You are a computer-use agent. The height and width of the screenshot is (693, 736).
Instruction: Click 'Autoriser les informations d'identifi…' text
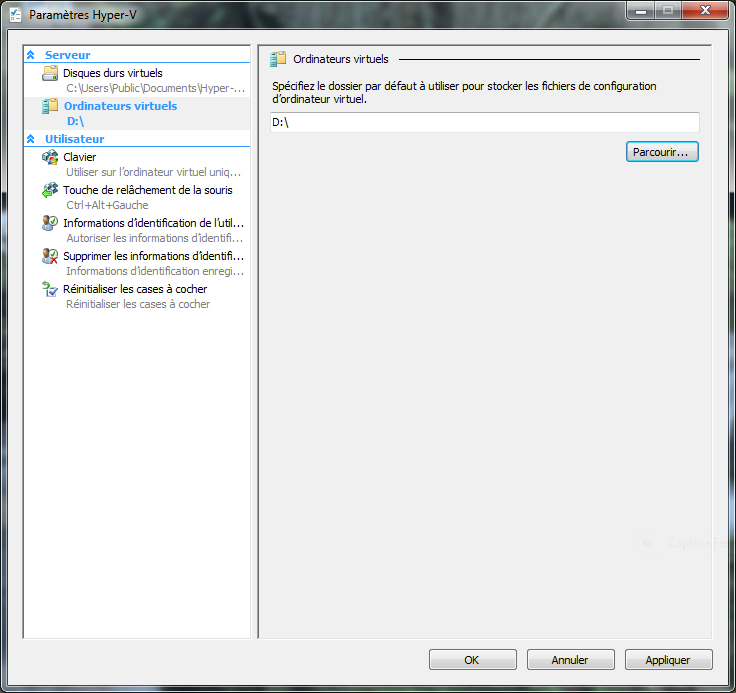154,238
